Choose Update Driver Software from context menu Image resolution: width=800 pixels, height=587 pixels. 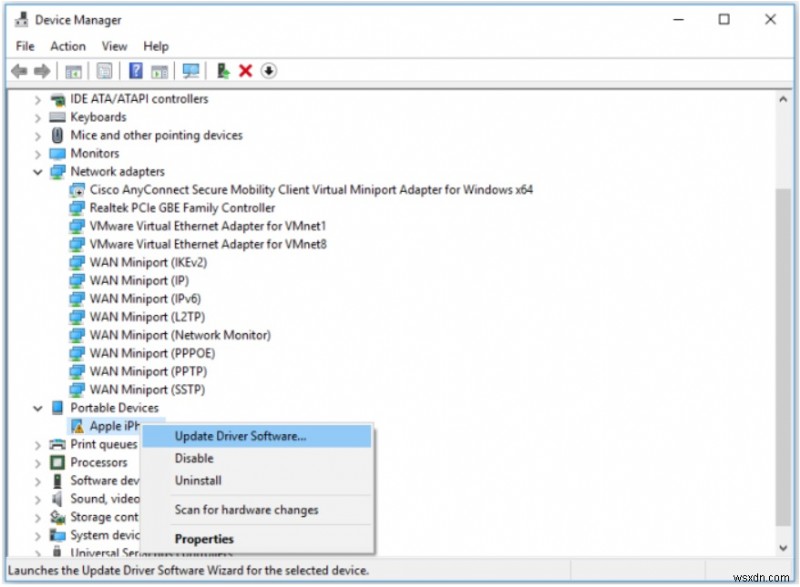click(x=257, y=437)
